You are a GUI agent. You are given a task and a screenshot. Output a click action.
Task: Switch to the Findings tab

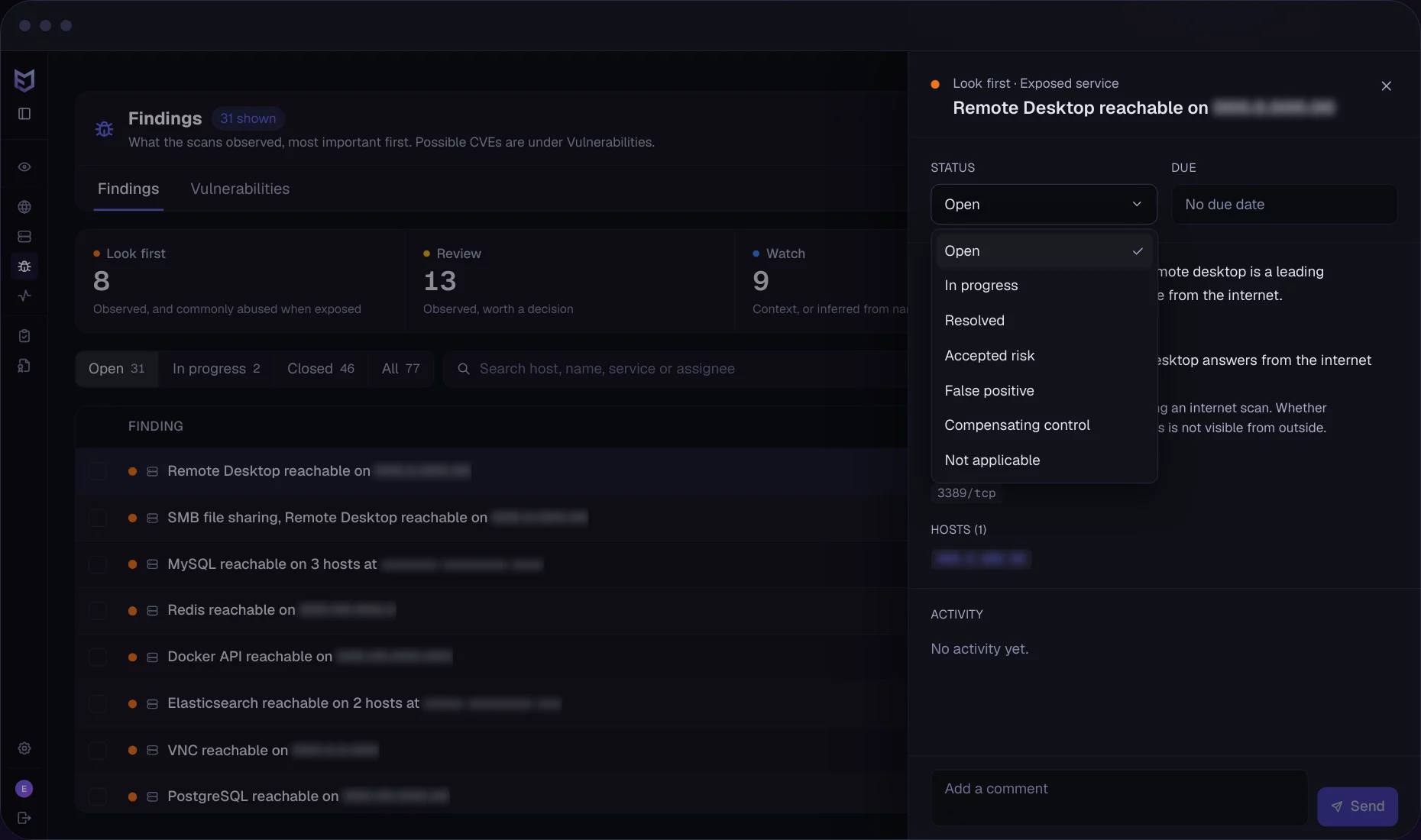[x=128, y=189]
